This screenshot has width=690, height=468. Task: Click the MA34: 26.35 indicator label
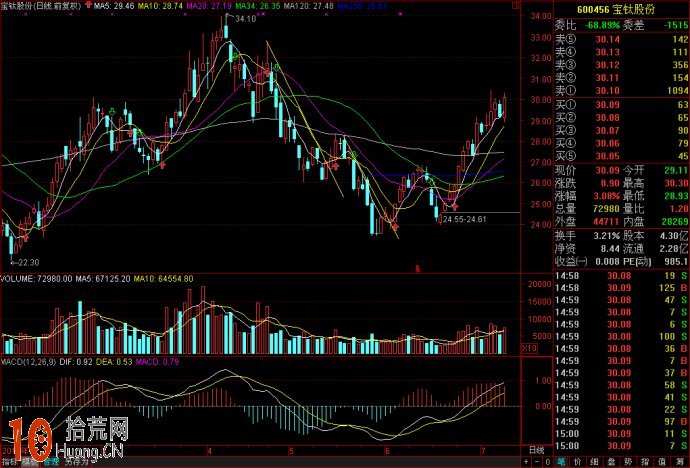pos(257,6)
